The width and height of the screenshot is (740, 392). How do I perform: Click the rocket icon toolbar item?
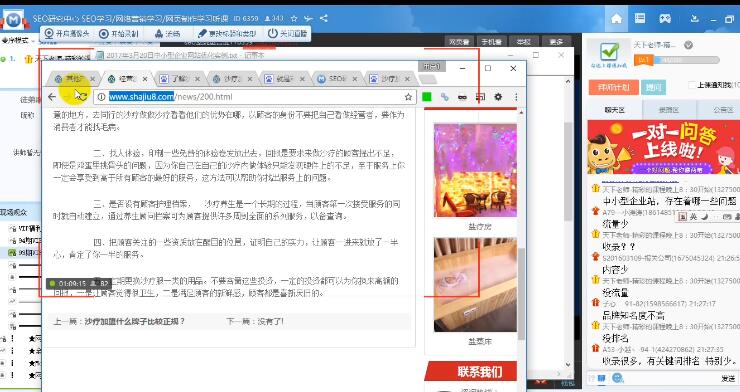pyautogui.click(x=167, y=33)
